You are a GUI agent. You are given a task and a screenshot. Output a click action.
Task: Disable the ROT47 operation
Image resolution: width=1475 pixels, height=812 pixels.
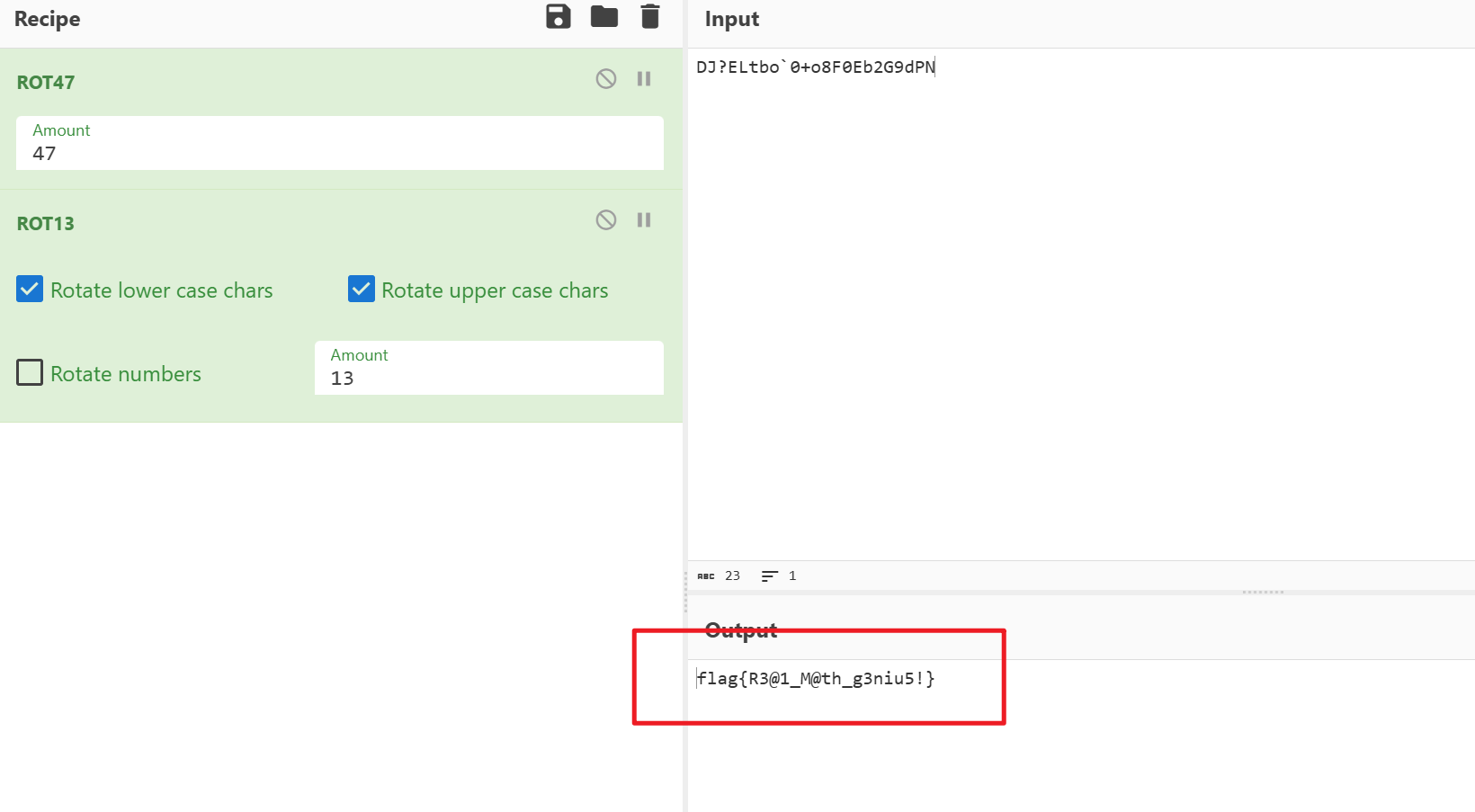[606, 79]
